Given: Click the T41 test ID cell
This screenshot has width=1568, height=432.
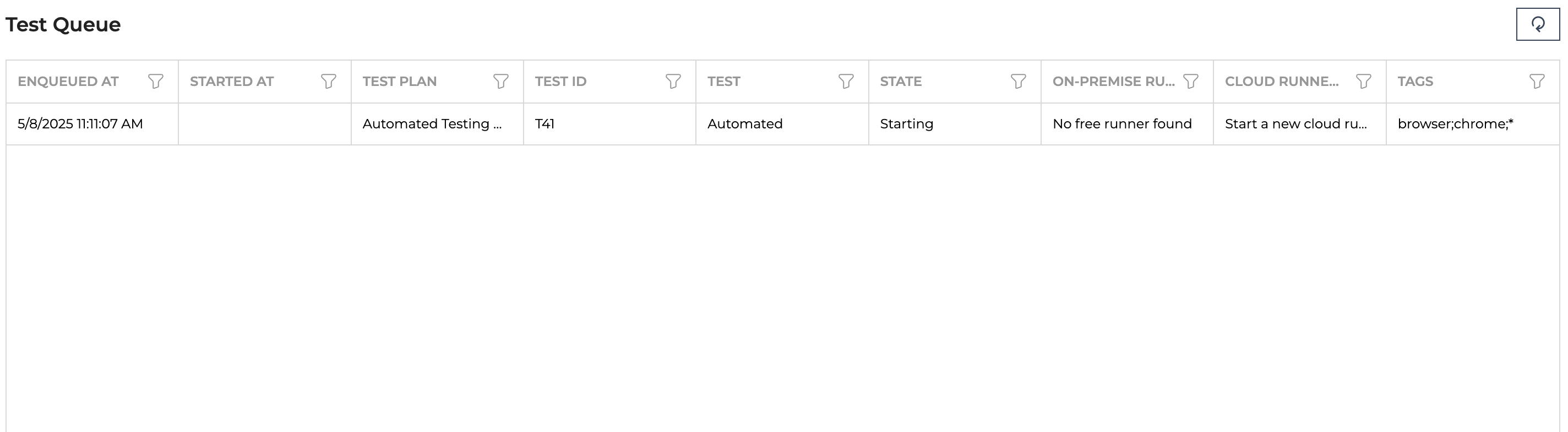Looking at the screenshot, I should [x=609, y=123].
